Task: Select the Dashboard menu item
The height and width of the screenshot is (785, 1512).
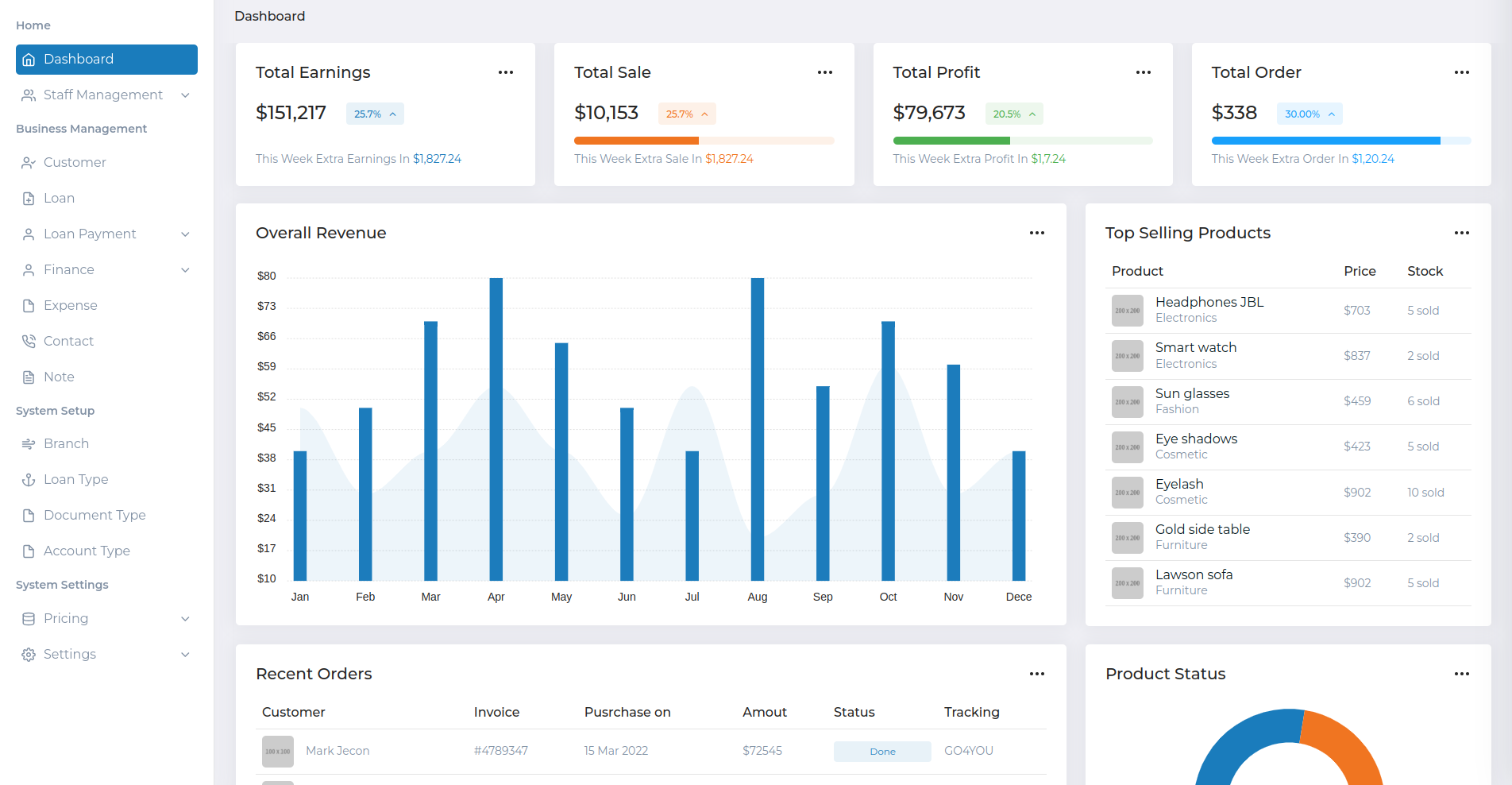Action: coord(106,60)
